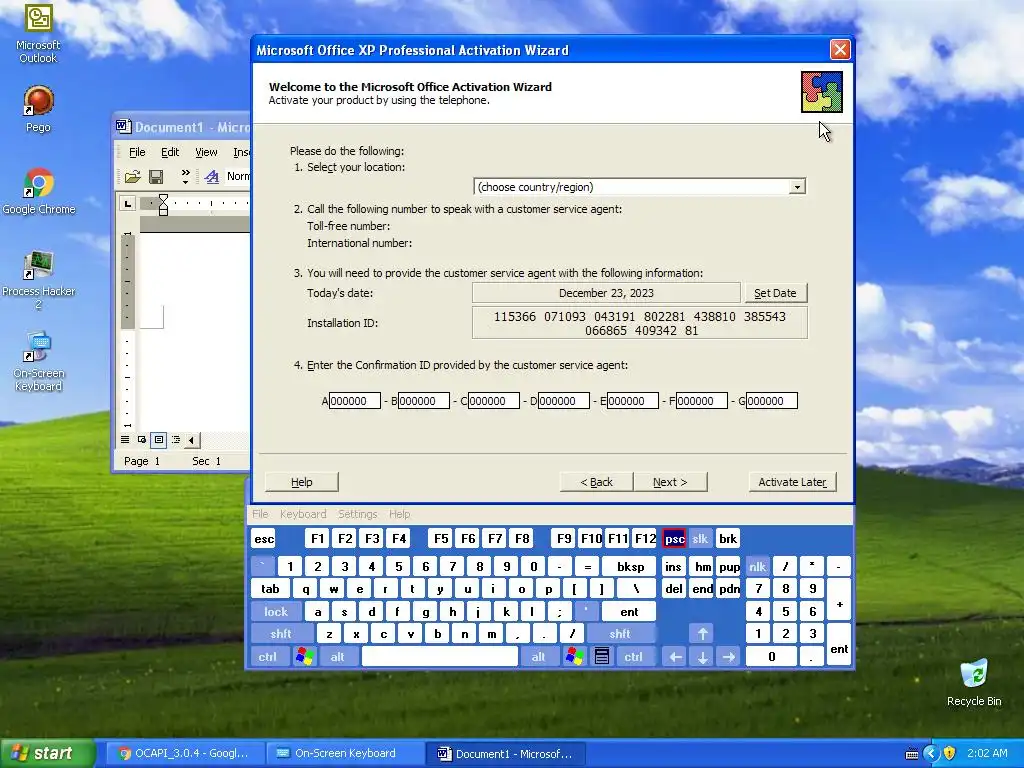Image resolution: width=1024 pixels, height=768 pixels.
Task: Open View menu in Word window
Action: pyautogui.click(x=206, y=152)
